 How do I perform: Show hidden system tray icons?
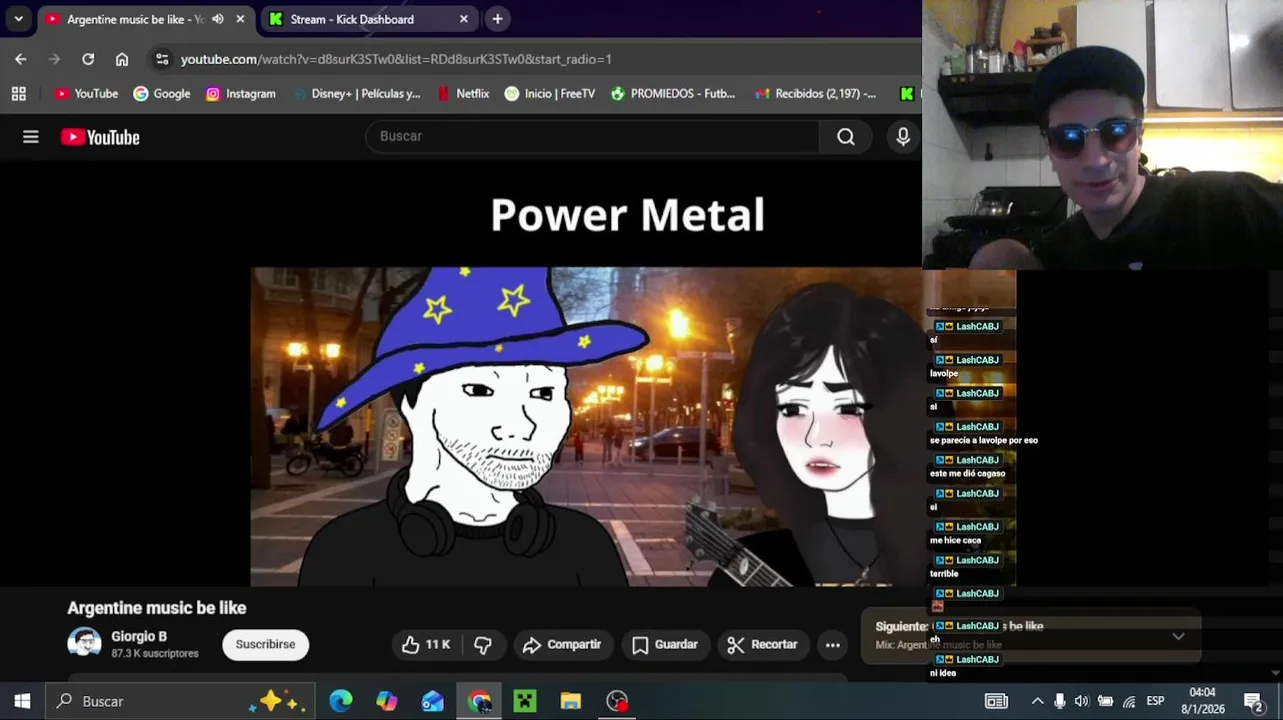click(x=1037, y=701)
